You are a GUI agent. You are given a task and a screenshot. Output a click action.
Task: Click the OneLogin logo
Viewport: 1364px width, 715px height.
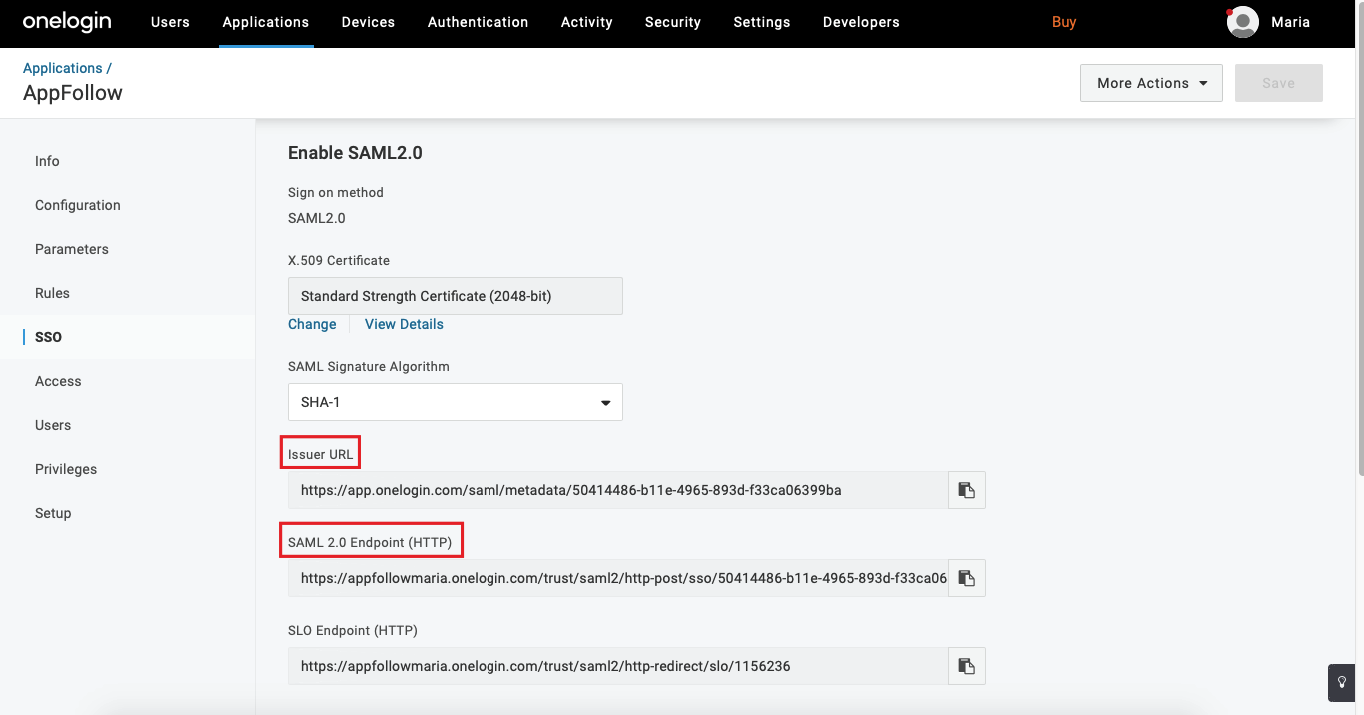pos(67,21)
